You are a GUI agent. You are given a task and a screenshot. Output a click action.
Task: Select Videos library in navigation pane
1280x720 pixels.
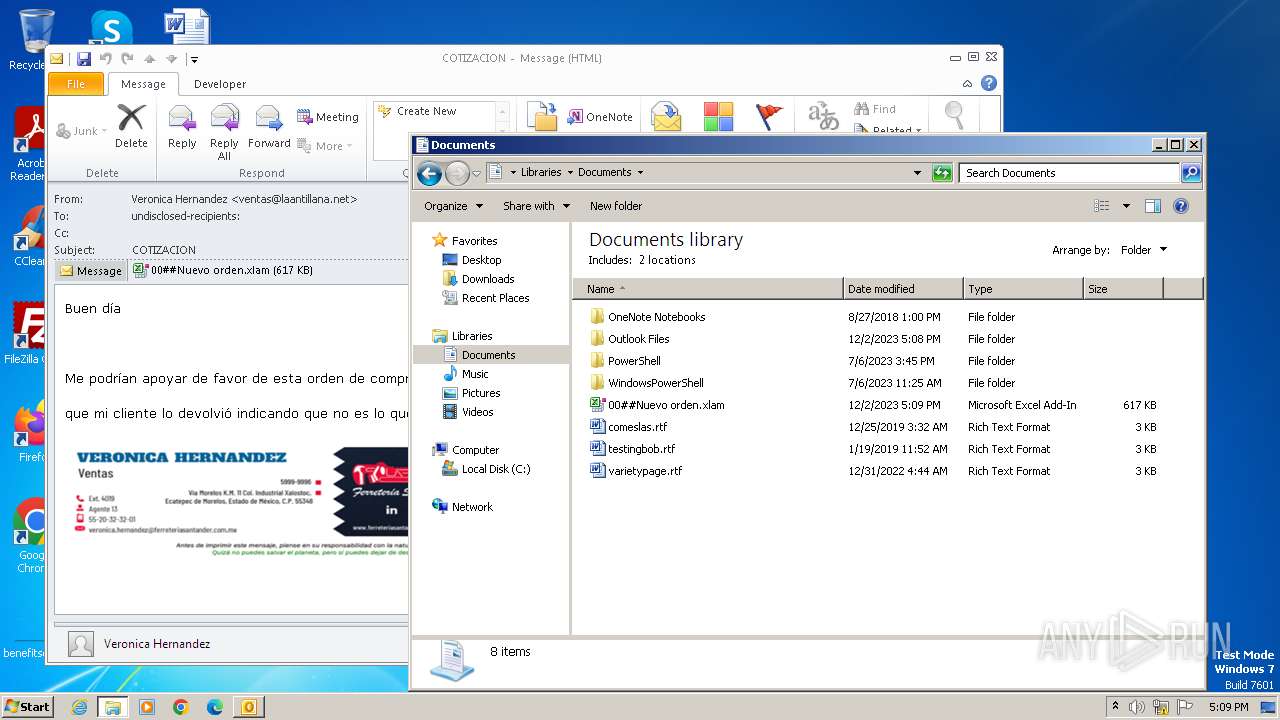pyautogui.click(x=468, y=412)
